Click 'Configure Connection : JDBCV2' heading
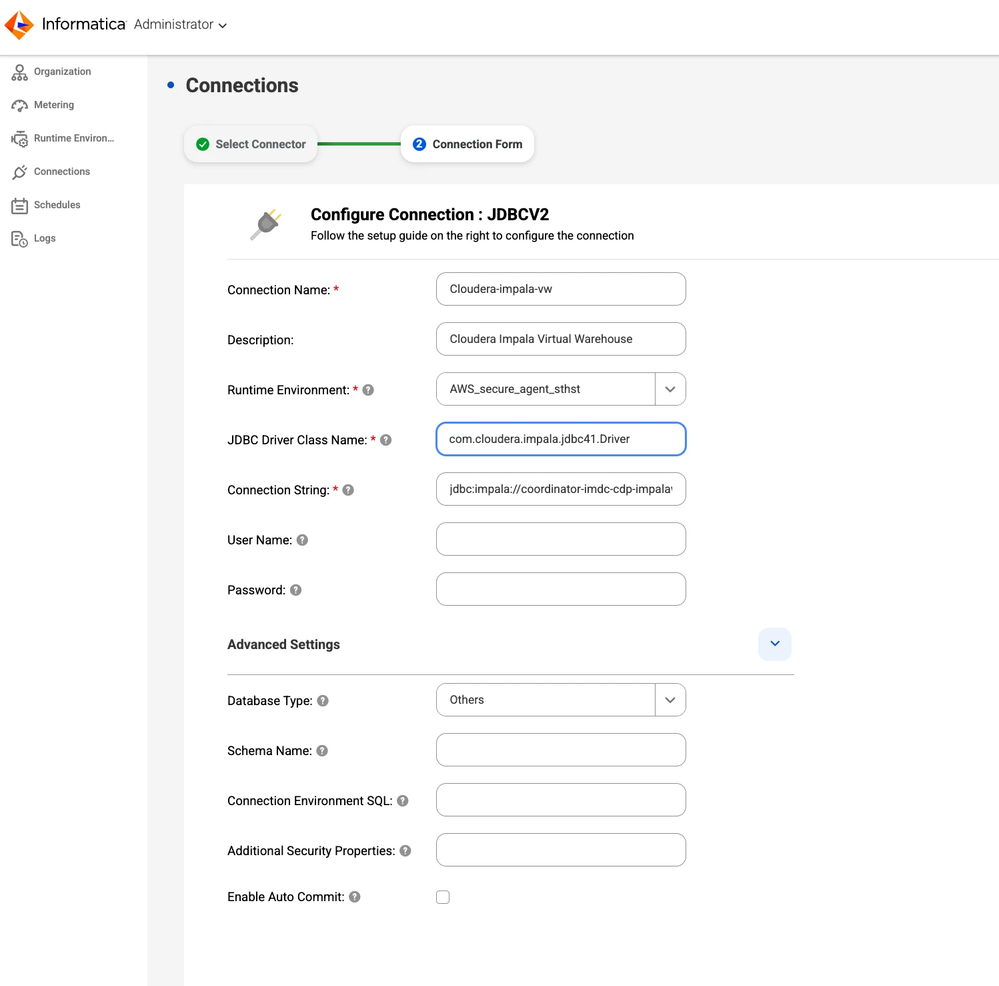 point(429,215)
